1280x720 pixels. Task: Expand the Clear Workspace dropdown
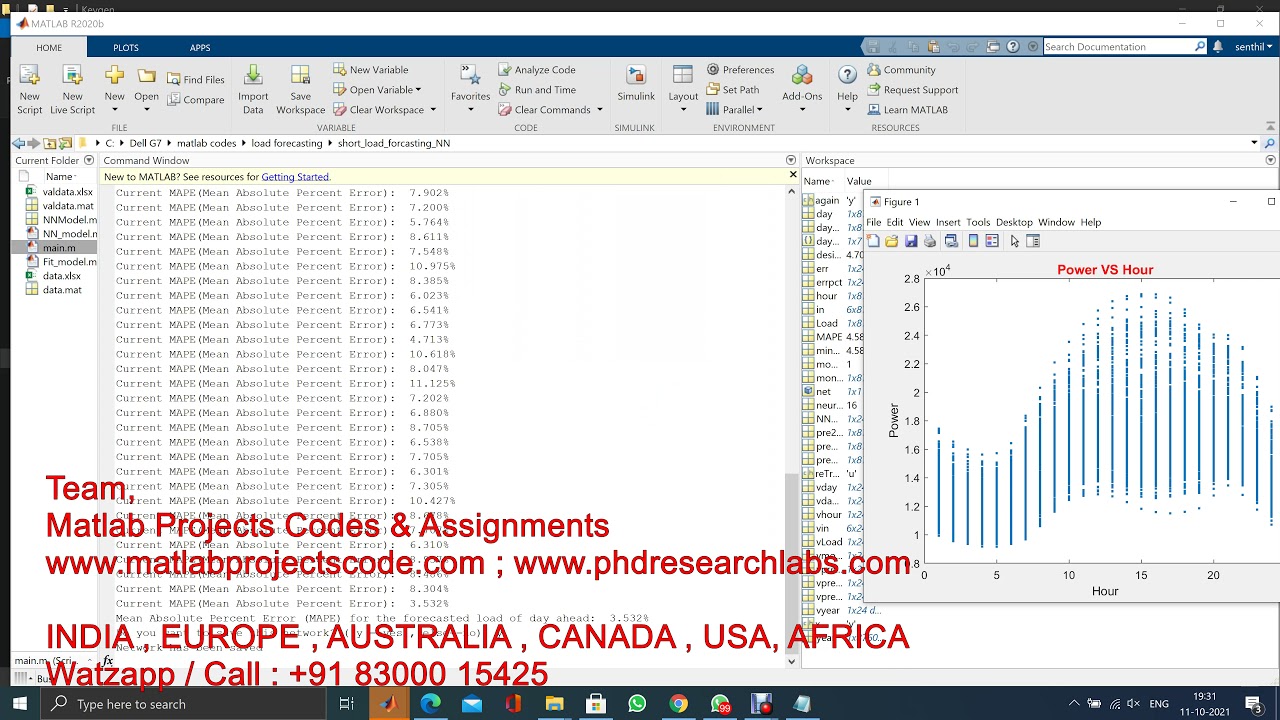pyautogui.click(x=432, y=110)
